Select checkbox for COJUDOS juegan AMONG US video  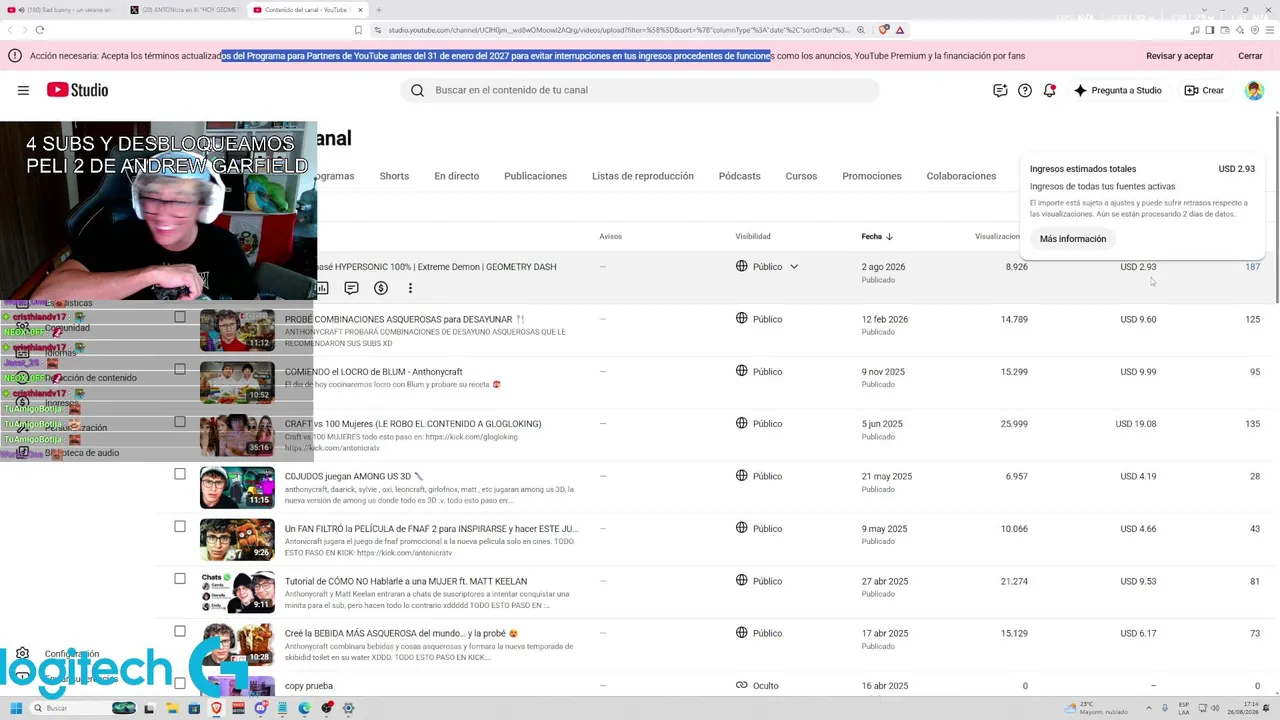[180, 474]
